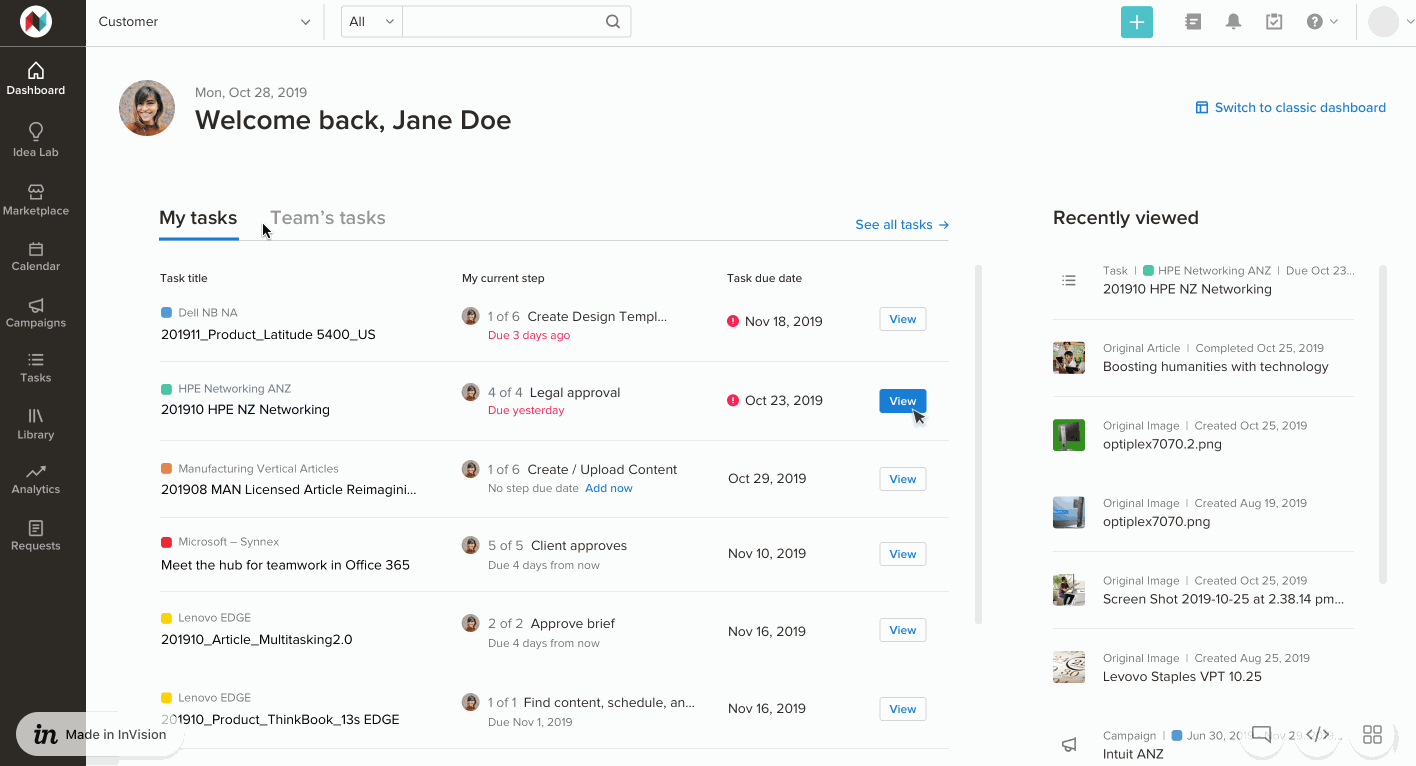Viewport: 1416px width, 766px height.
Task: Click the teal plus create button
Action: (x=1136, y=22)
